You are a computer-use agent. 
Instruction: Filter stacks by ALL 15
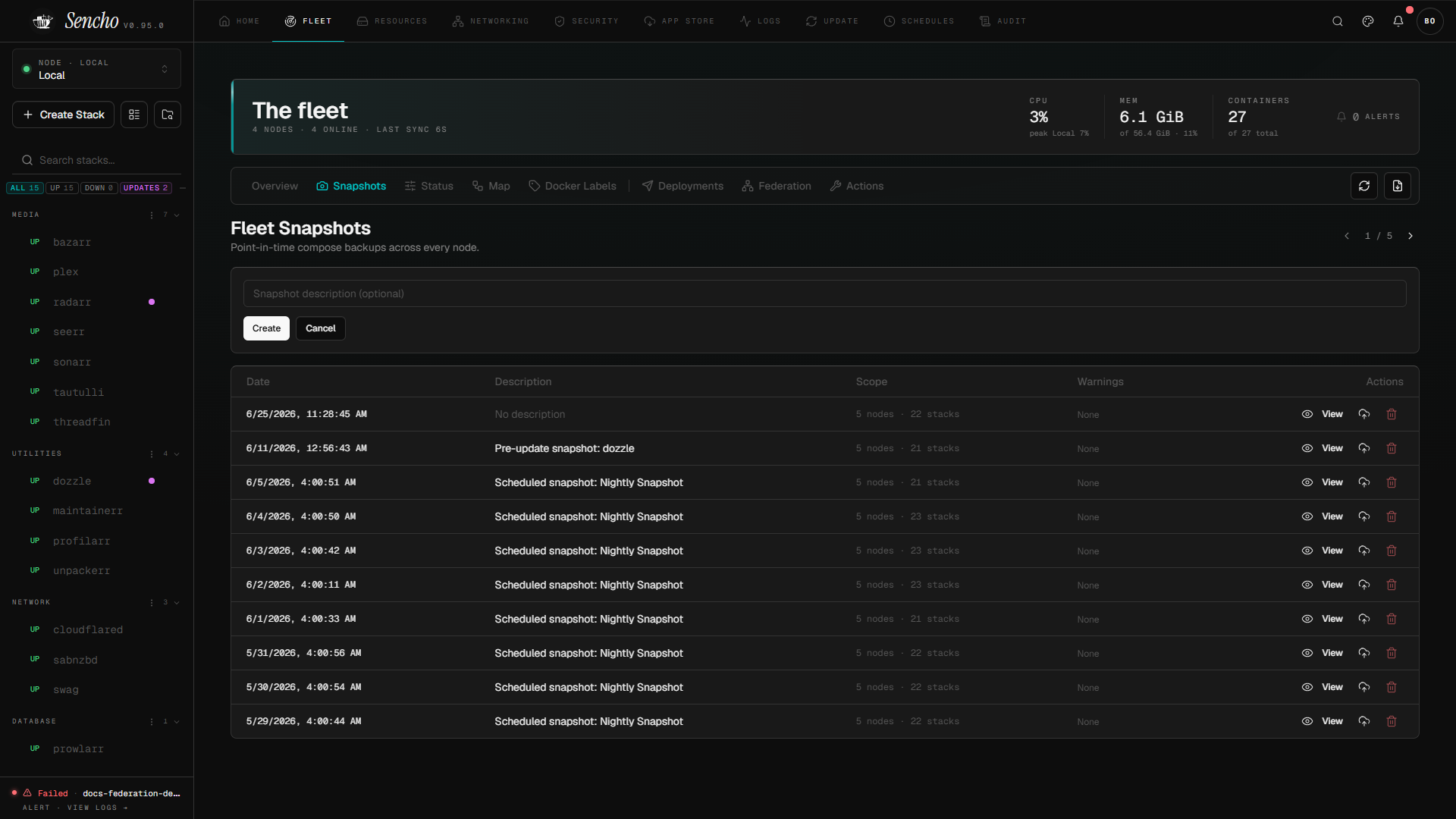pos(25,188)
